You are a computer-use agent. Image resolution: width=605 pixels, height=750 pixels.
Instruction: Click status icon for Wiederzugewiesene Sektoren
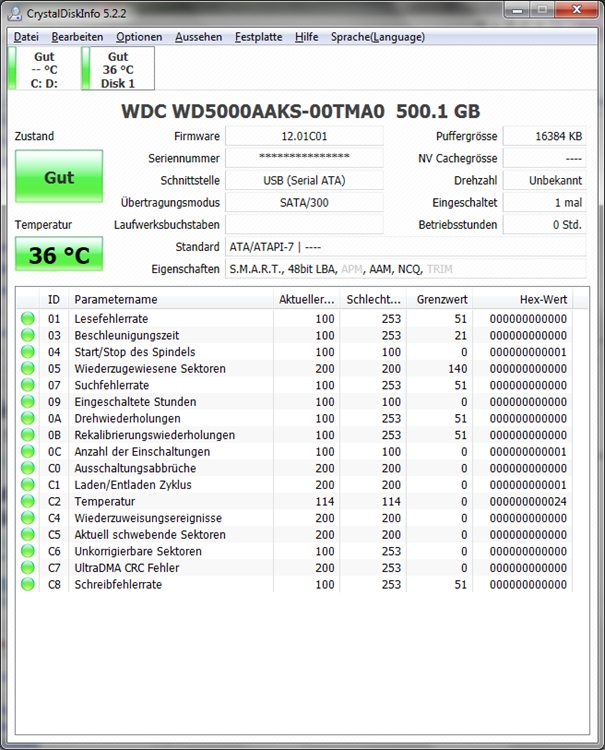(28, 368)
